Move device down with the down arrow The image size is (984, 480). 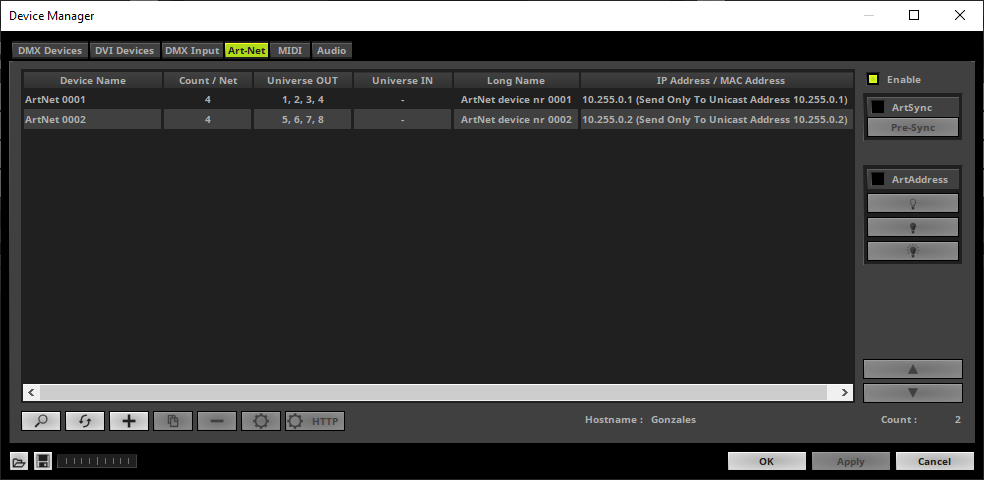pos(912,393)
